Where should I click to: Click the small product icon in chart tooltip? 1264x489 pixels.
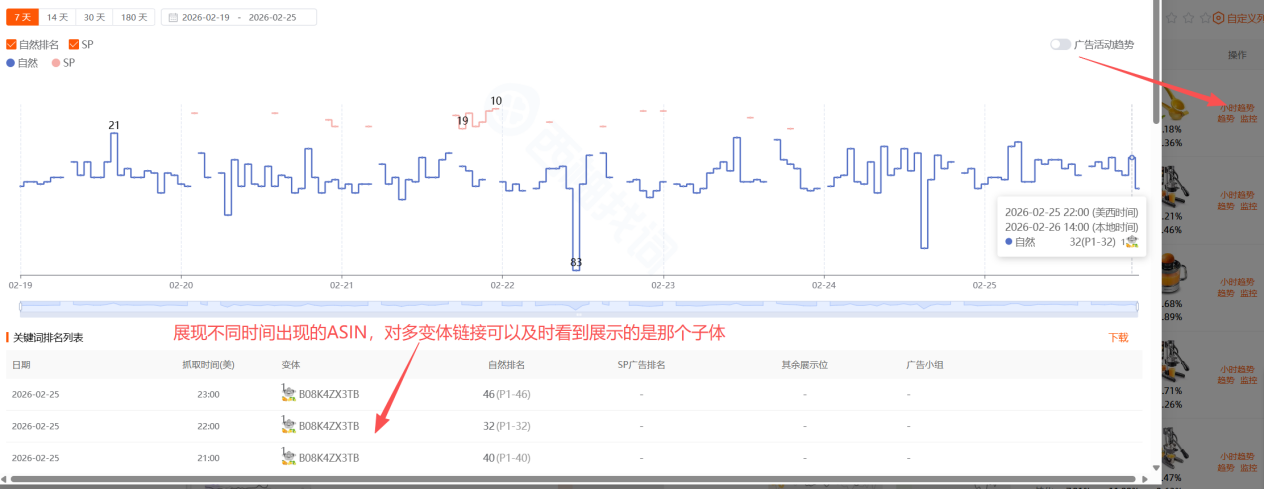[1131, 241]
